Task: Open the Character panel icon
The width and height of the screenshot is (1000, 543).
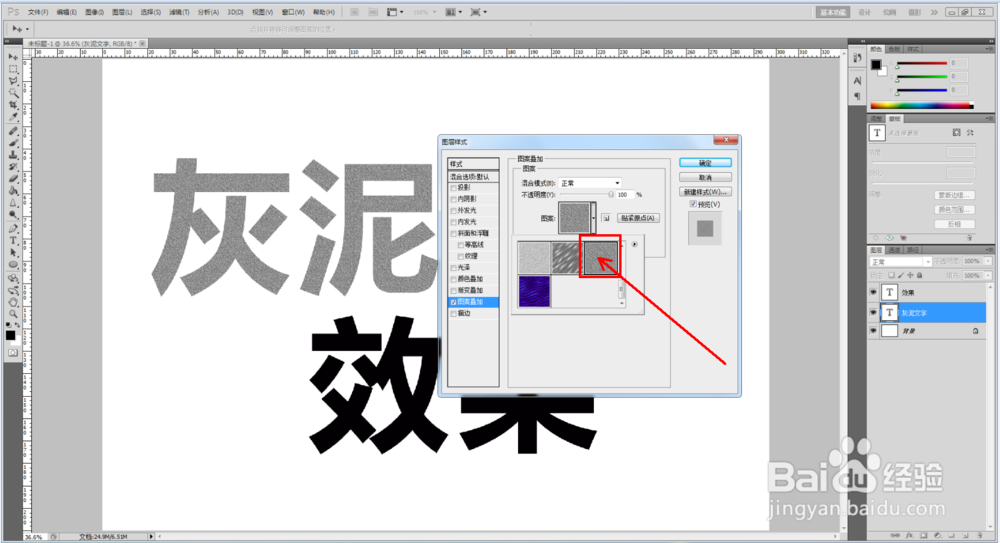Action: tap(857, 80)
